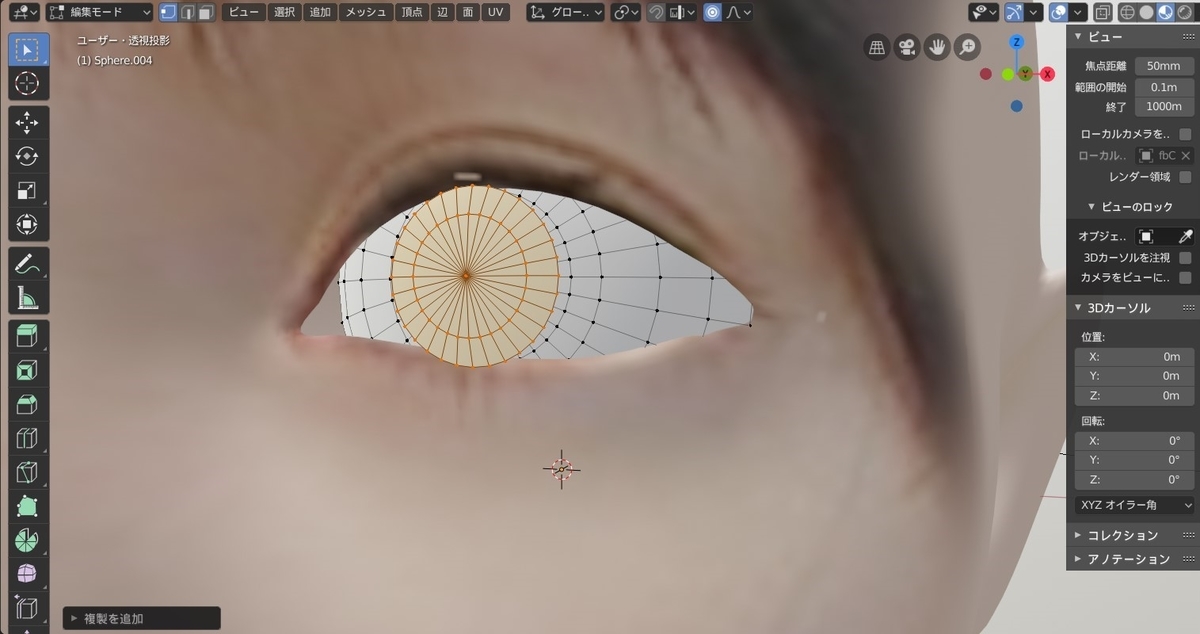Toggle snapping magnet

tap(656, 13)
